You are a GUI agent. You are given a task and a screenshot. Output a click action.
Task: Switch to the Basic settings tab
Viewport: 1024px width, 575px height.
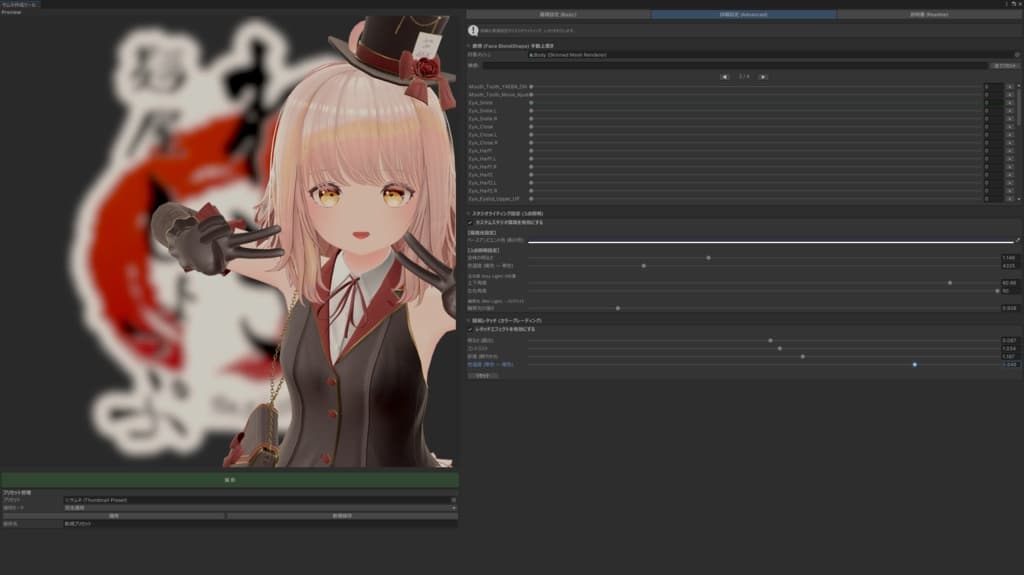click(x=558, y=14)
